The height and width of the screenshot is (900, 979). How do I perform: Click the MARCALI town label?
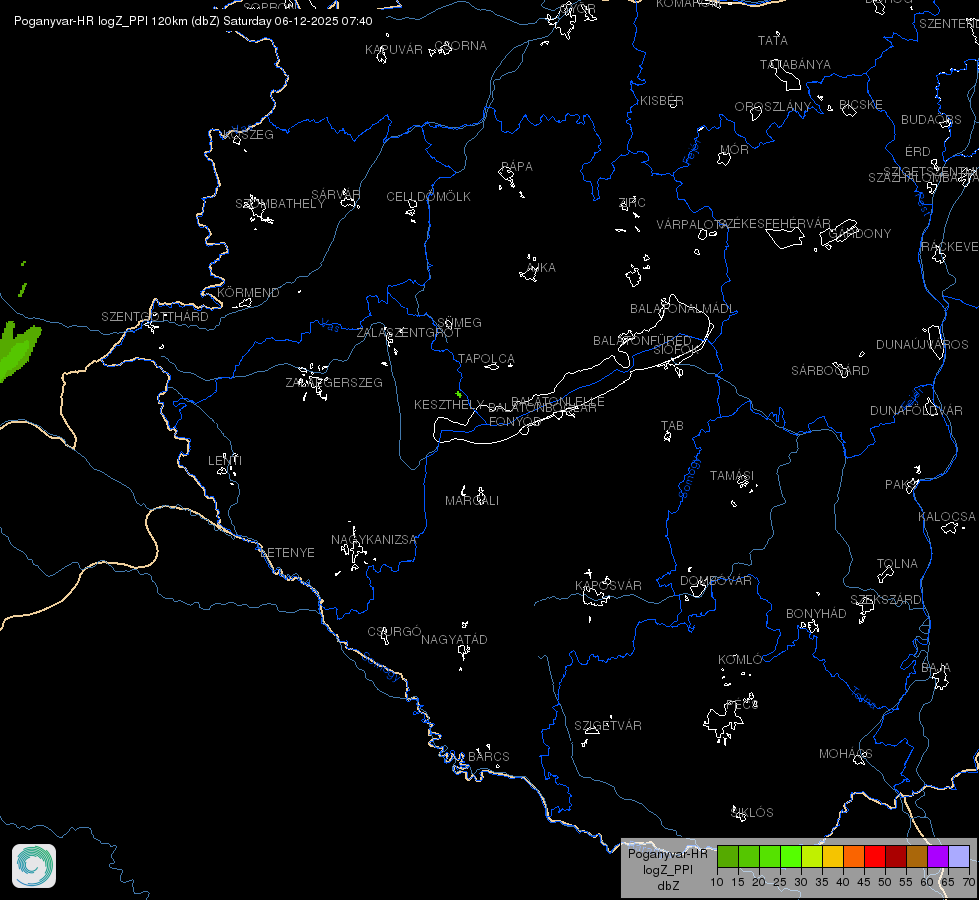coord(472,500)
